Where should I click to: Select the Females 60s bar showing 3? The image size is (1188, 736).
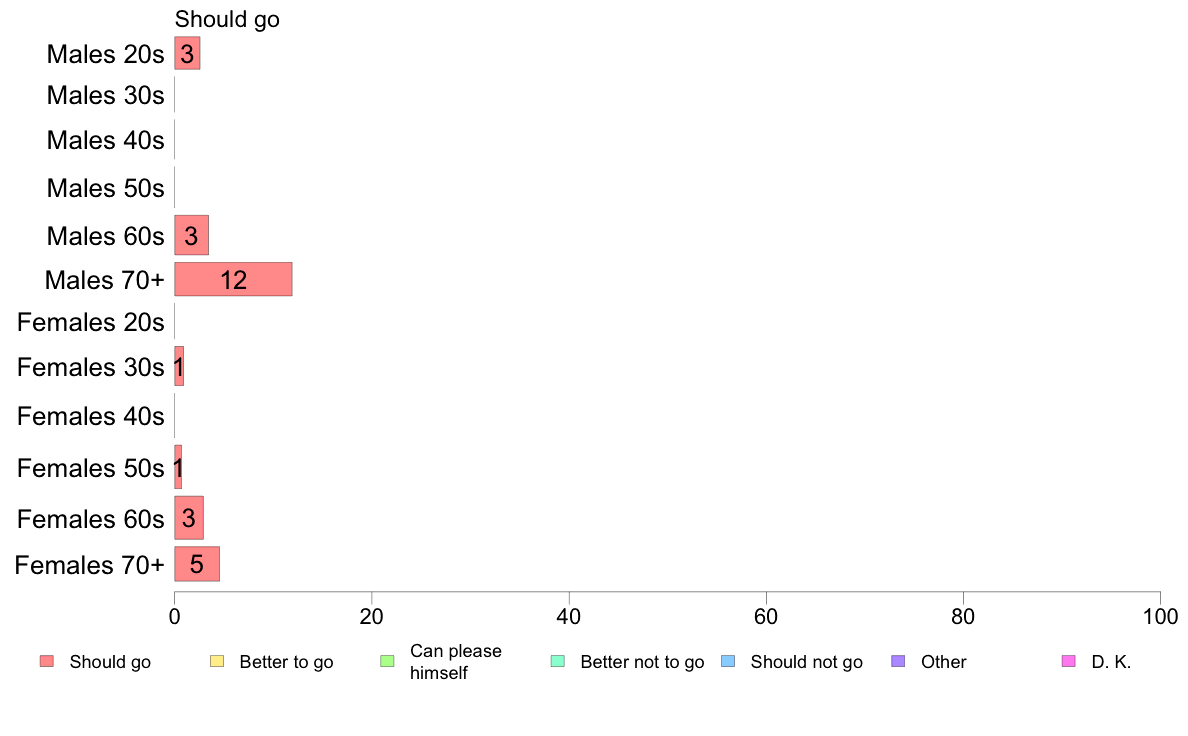[x=189, y=518]
